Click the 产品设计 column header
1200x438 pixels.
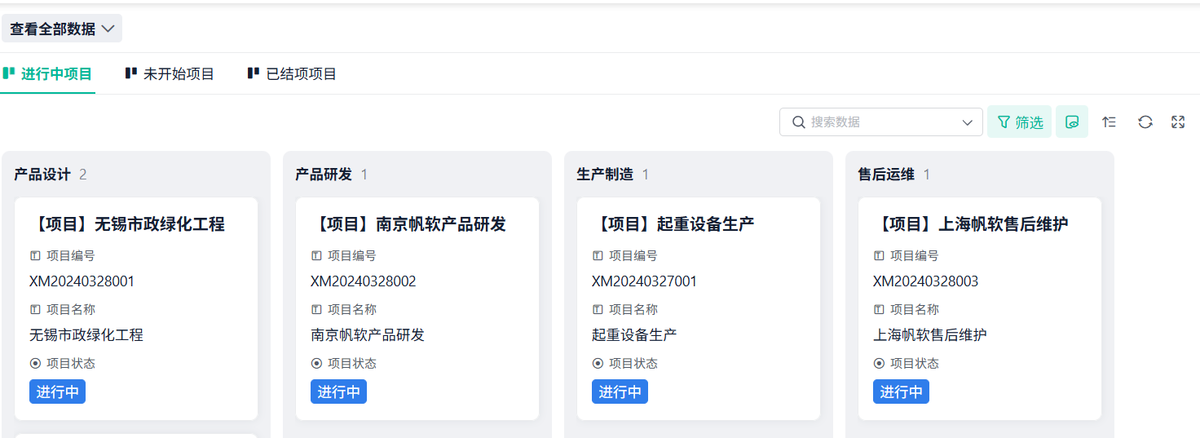click(42, 174)
